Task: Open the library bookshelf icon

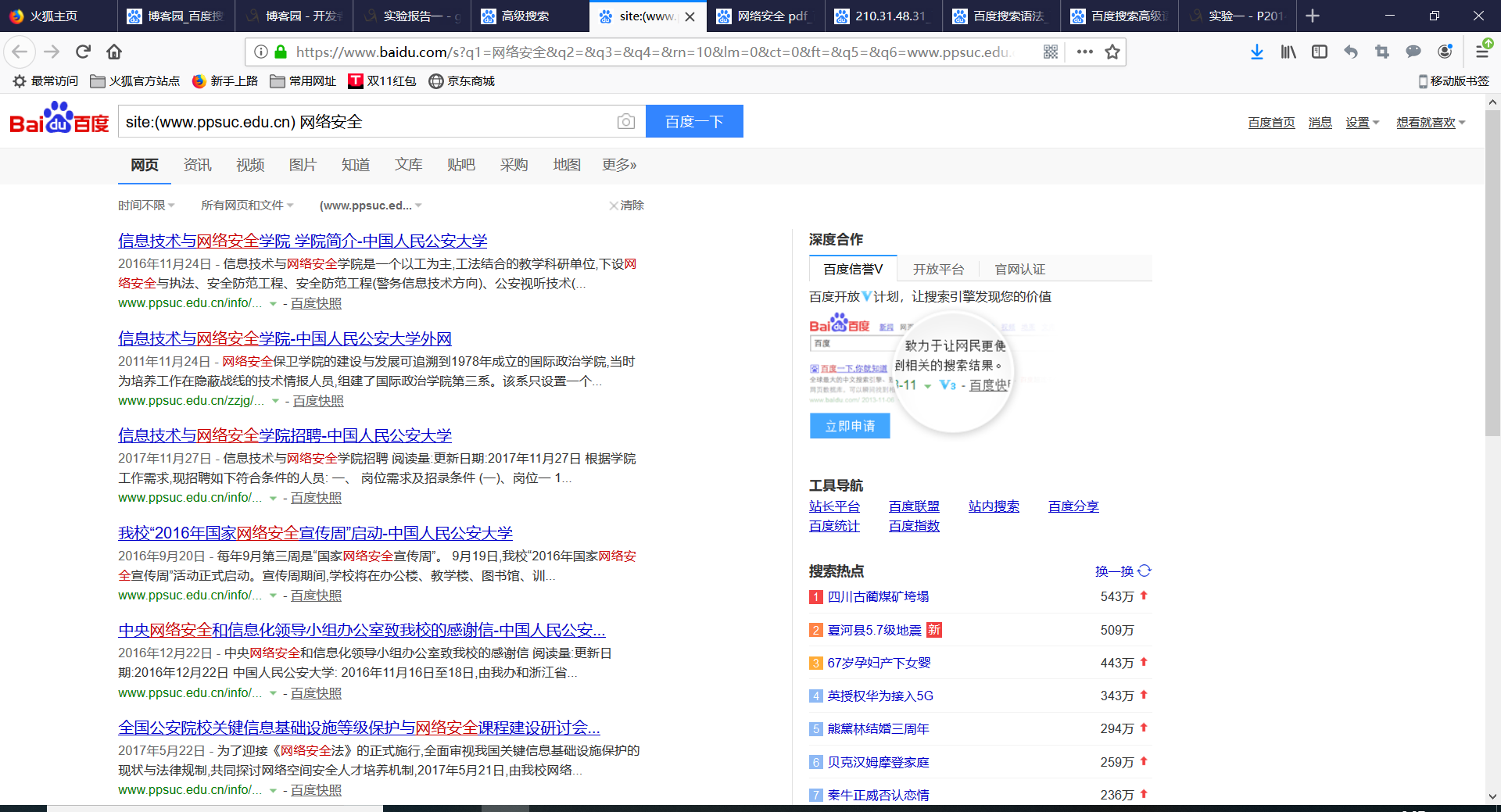Action: tap(1288, 52)
